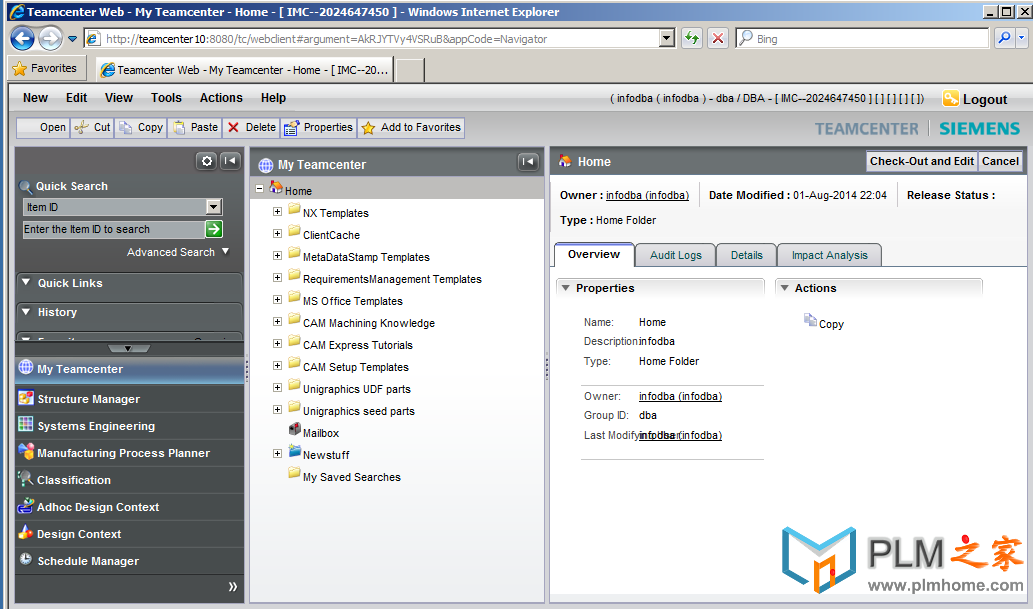Click Add to Favorites star button
This screenshot has height=609, width=1033.
(411, 127)
